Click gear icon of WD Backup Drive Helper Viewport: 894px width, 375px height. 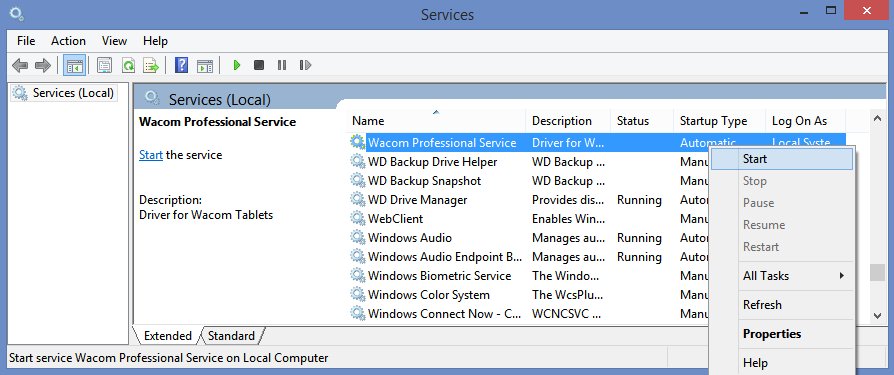tap(357, 162)
